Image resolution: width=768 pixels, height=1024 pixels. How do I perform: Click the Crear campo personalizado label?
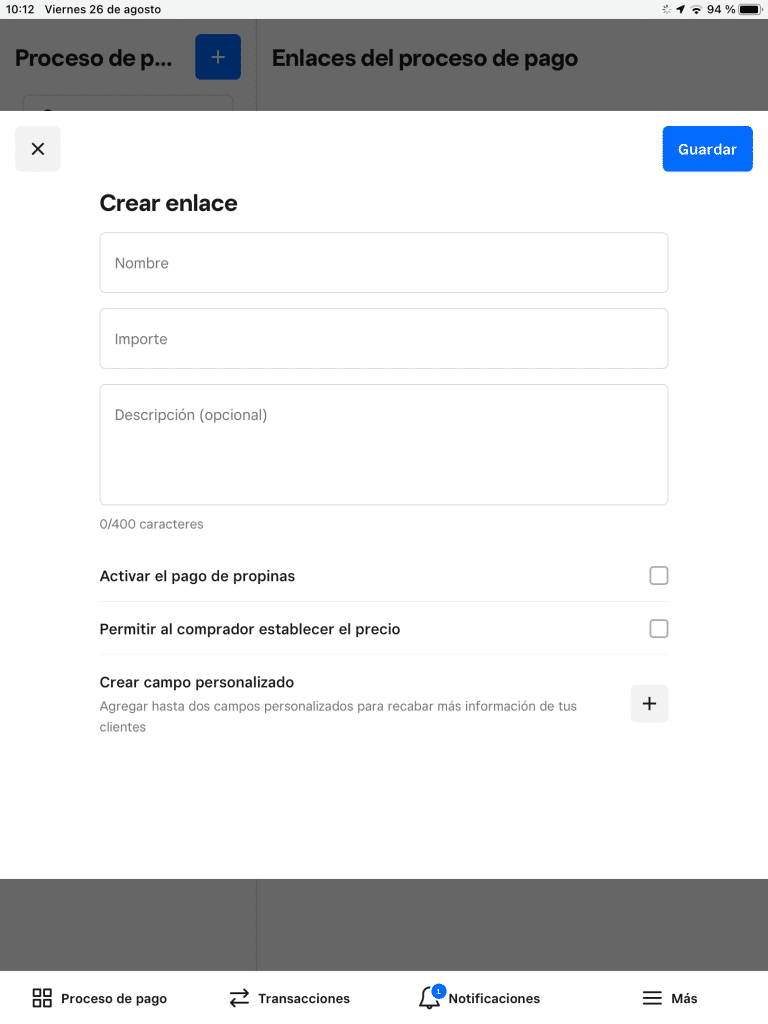pyautogui.click(x=197, y=682)
